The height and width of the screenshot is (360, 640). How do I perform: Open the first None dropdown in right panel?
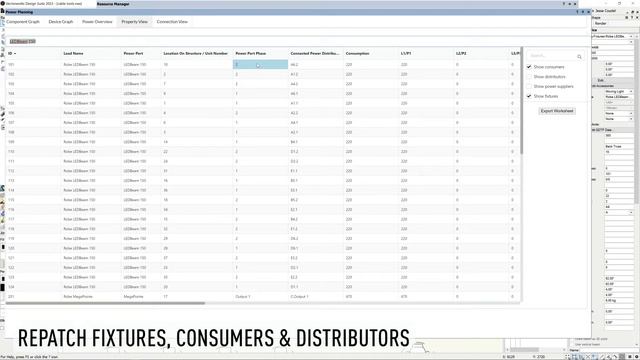point(619,113)
